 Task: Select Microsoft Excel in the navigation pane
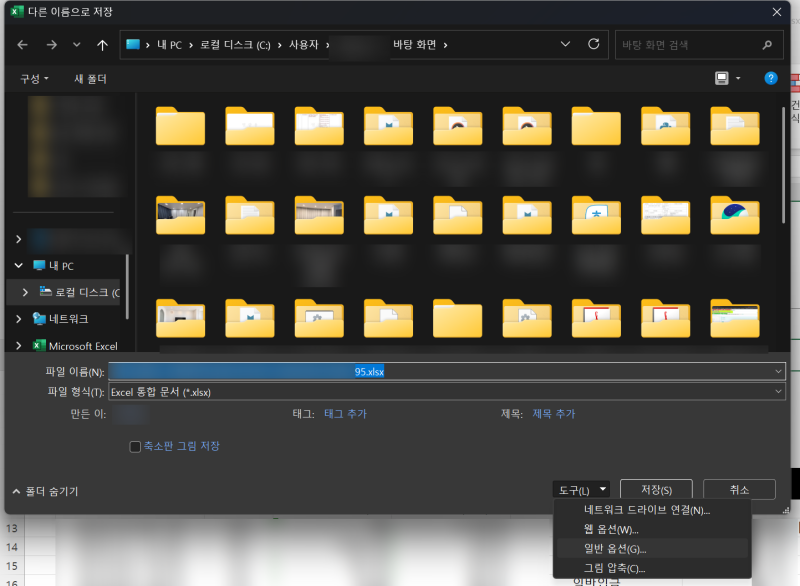75,346
